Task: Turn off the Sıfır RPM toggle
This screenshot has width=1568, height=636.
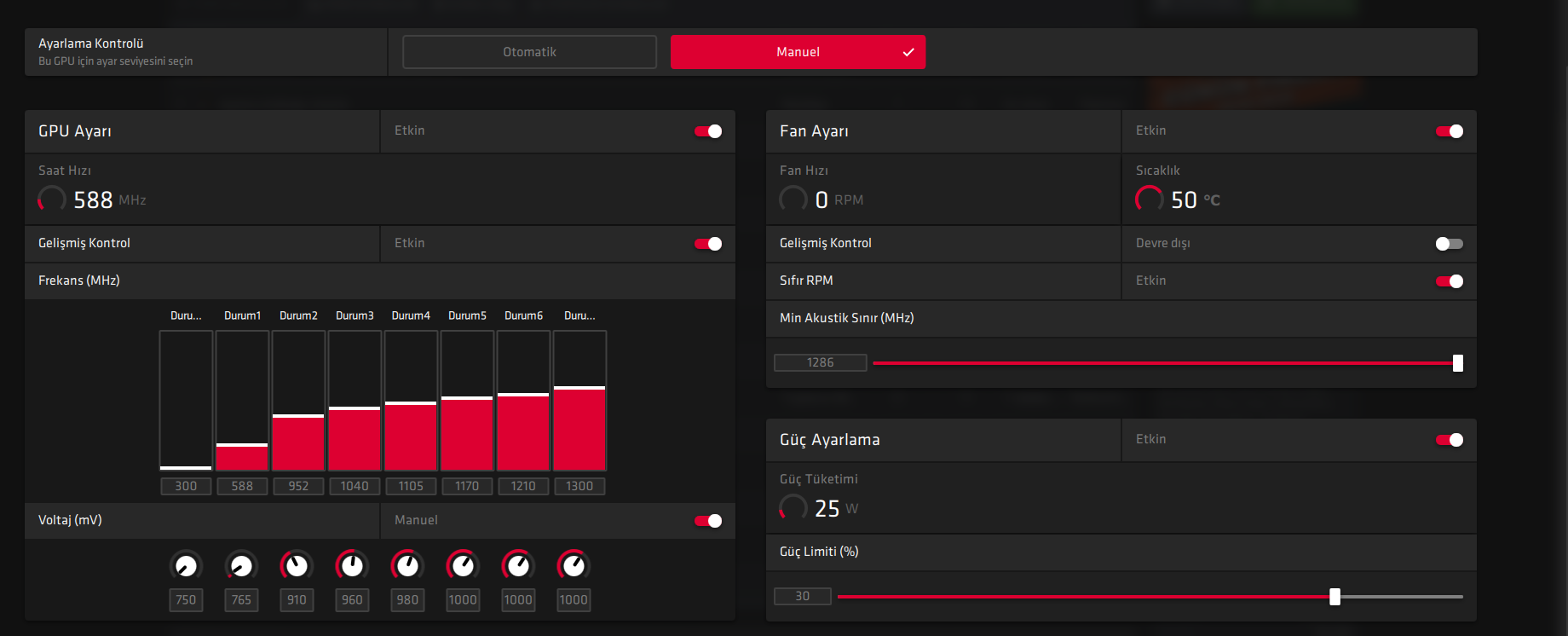Action: [1449, 281]
